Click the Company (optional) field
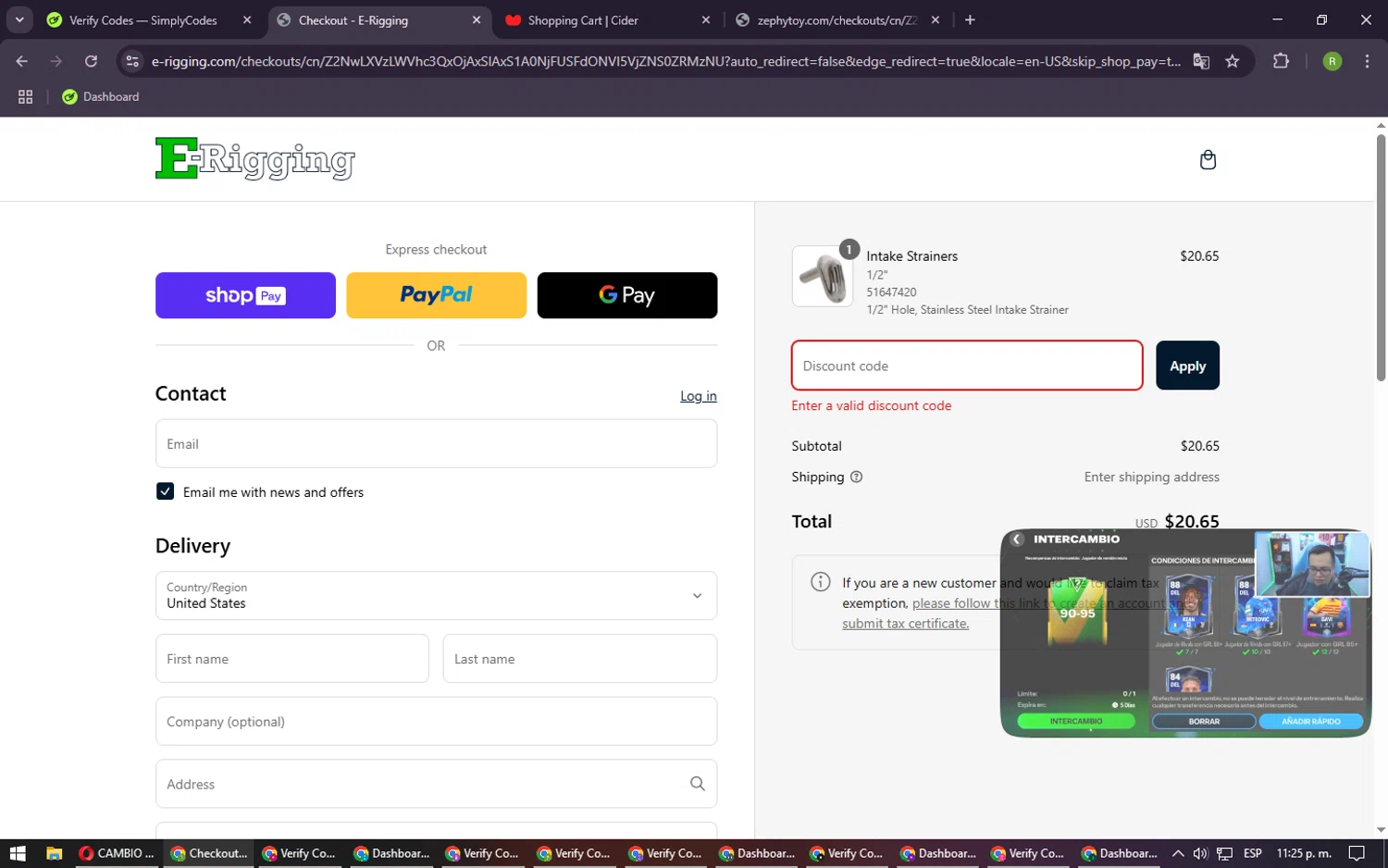This screenshot has height=868, width=1388. pos(436,721)
